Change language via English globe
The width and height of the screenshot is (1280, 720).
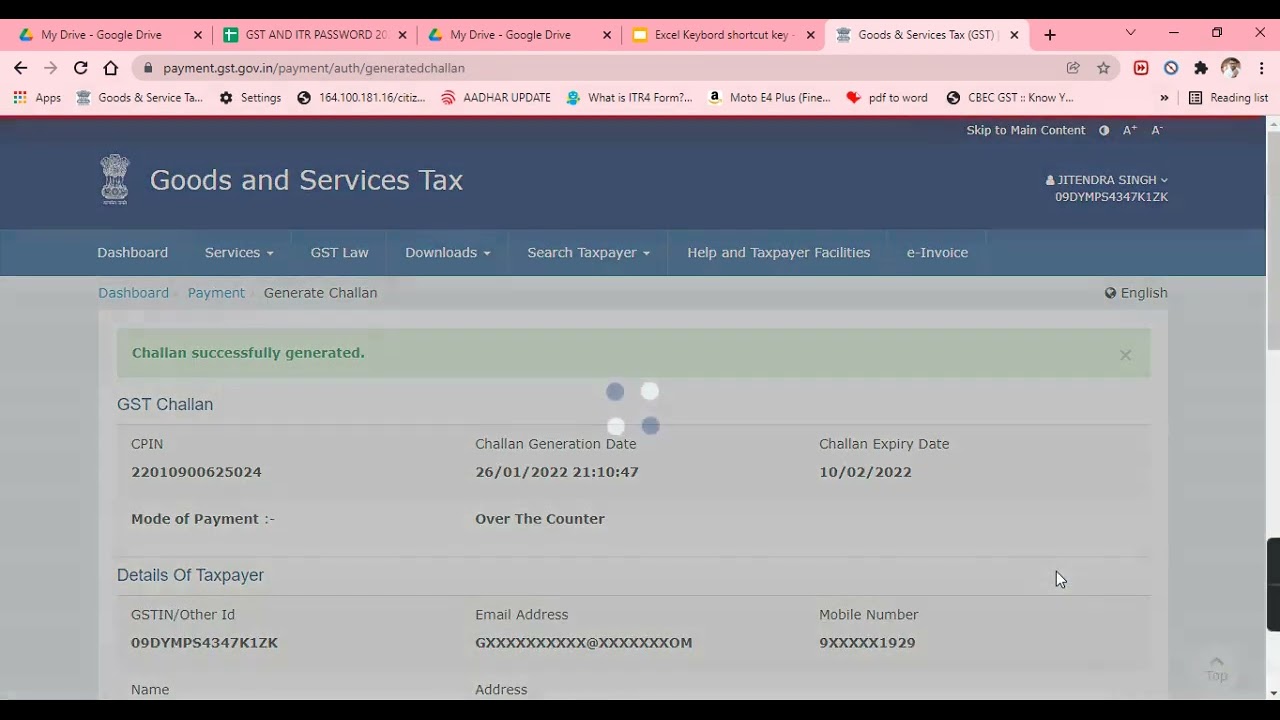coord(1136,293)
